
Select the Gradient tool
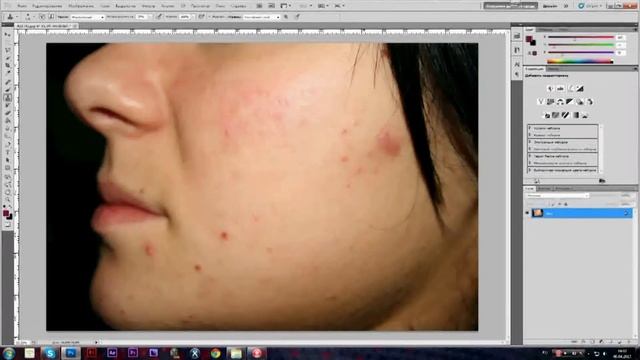click(7, 121)
